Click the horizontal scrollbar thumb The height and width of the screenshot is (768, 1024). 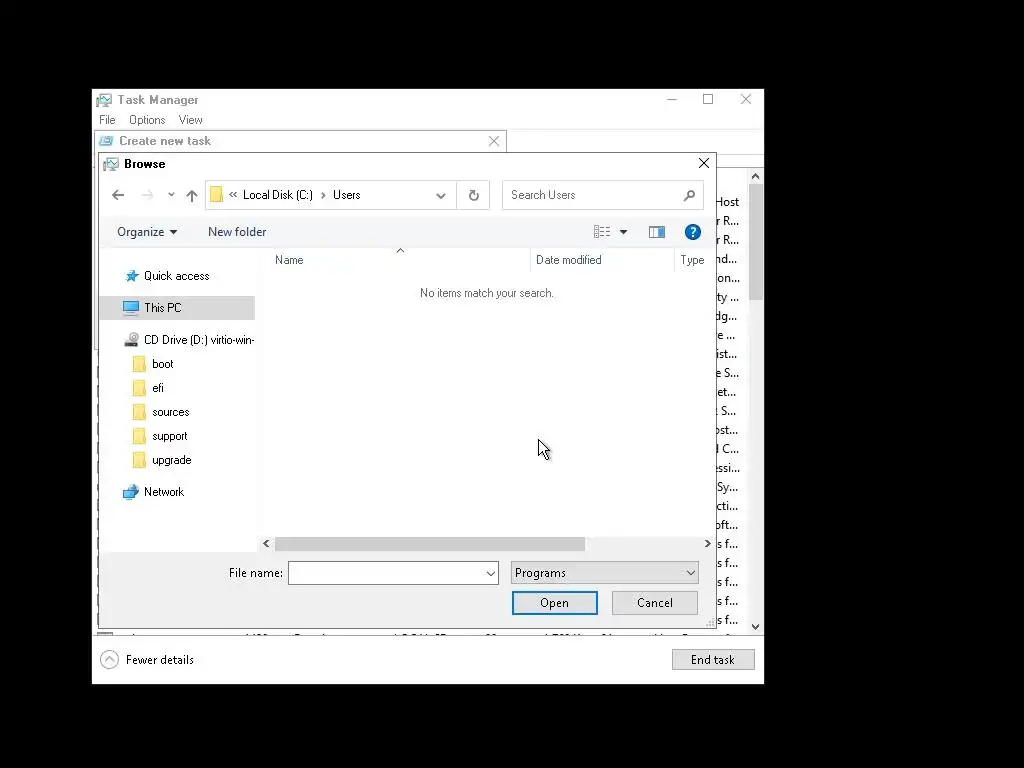[430, 543]
